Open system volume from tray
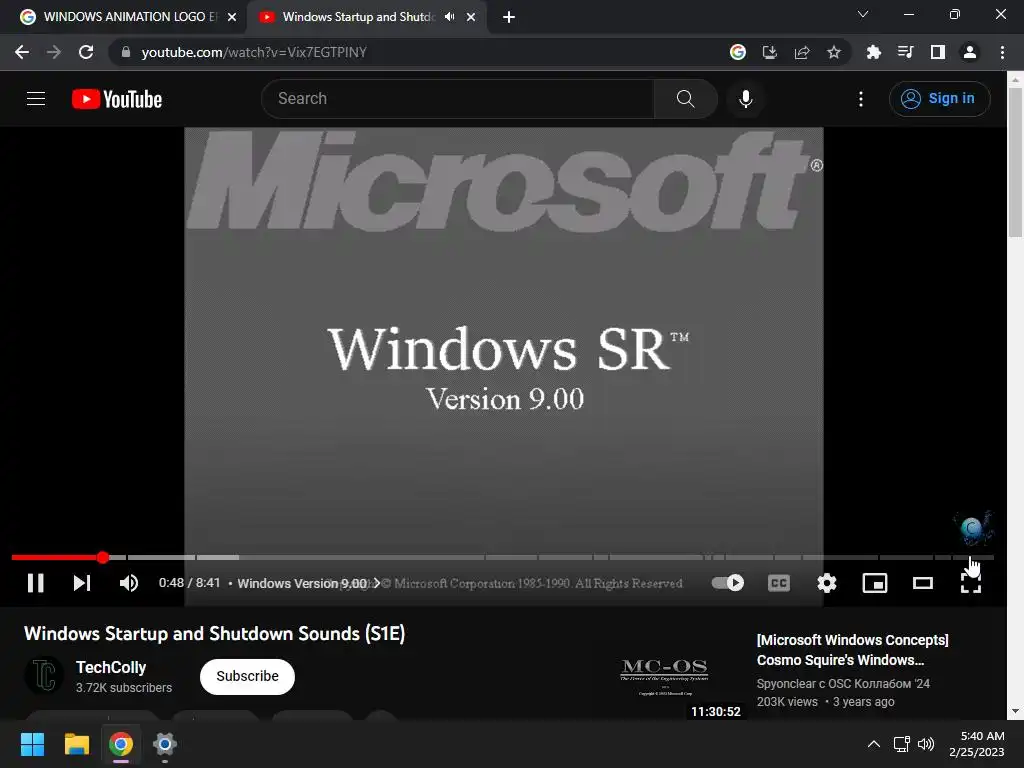The image size is (1024, 768). pyautogui.click(x=925, y=744)
